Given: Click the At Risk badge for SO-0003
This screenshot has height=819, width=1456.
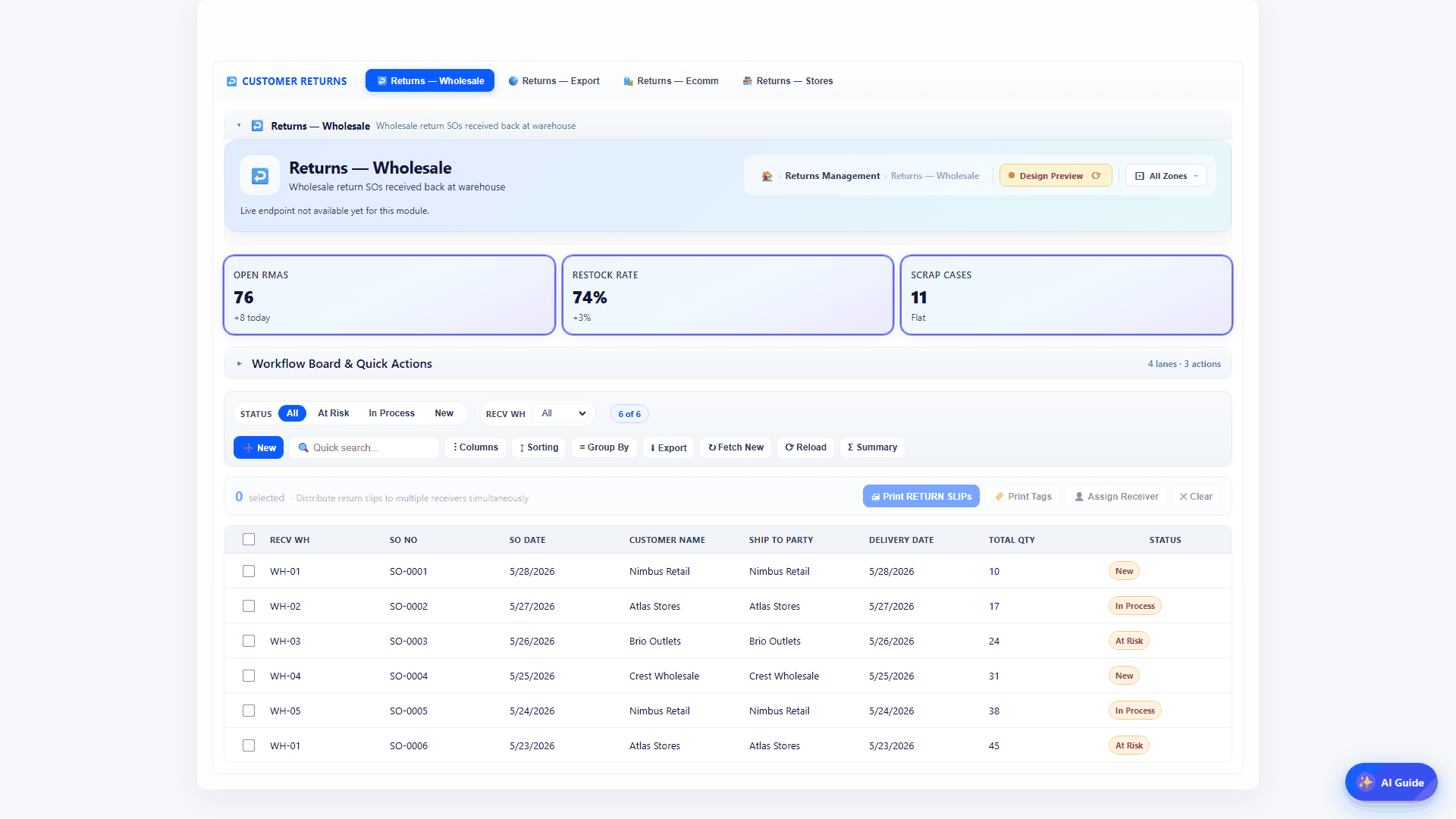Looking at the screenshot, I should click(1128, 641).
